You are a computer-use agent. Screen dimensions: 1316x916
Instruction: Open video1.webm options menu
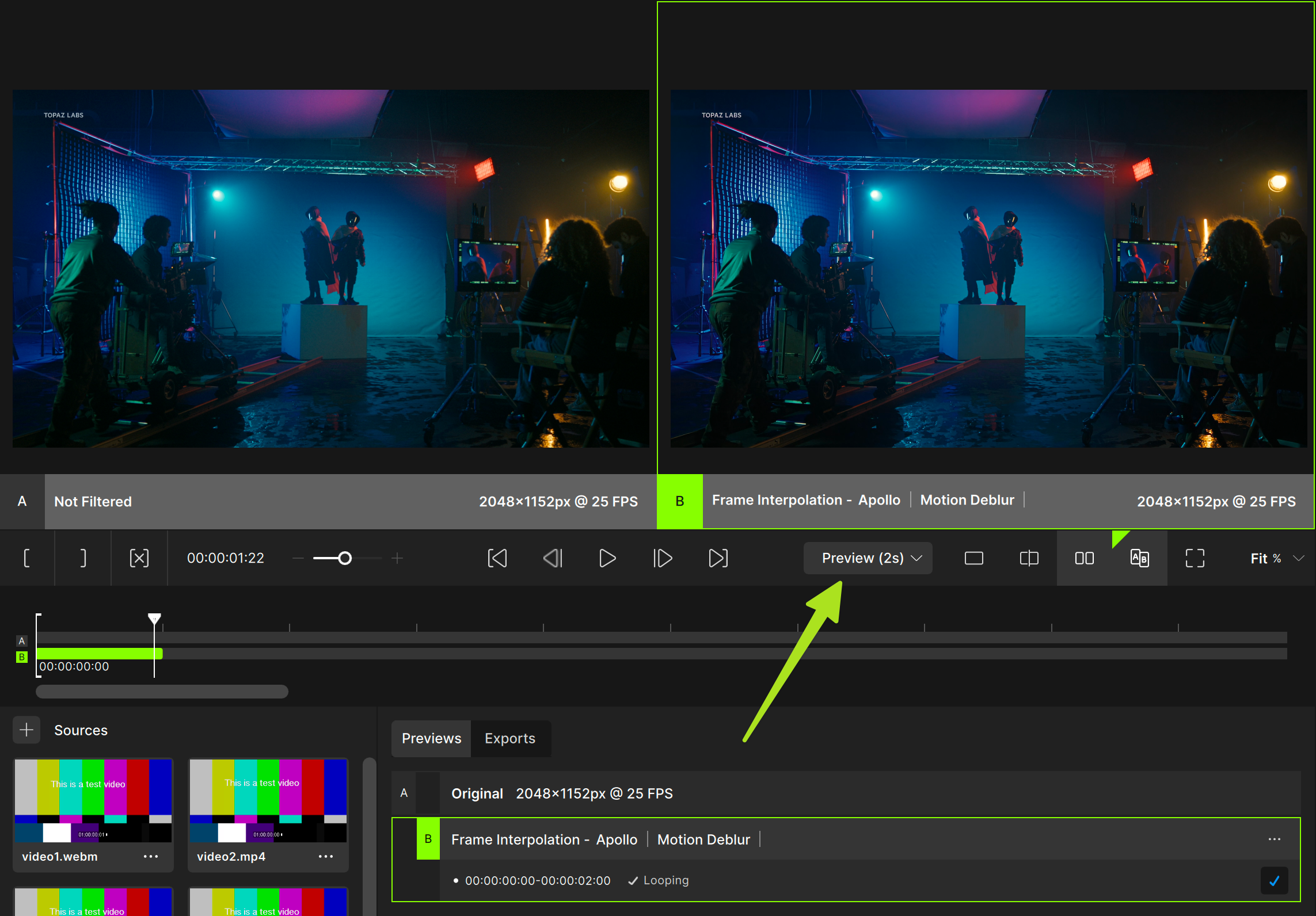pos(151,857)
